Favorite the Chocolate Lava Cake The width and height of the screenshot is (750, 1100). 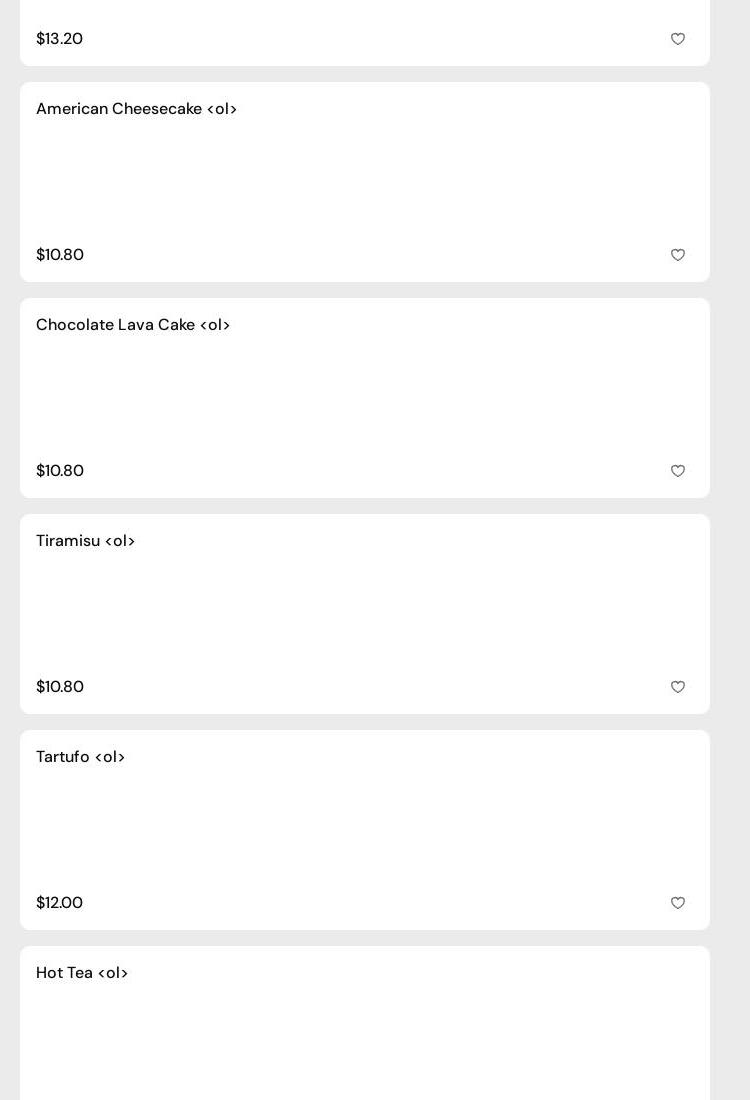pos(678,471)
